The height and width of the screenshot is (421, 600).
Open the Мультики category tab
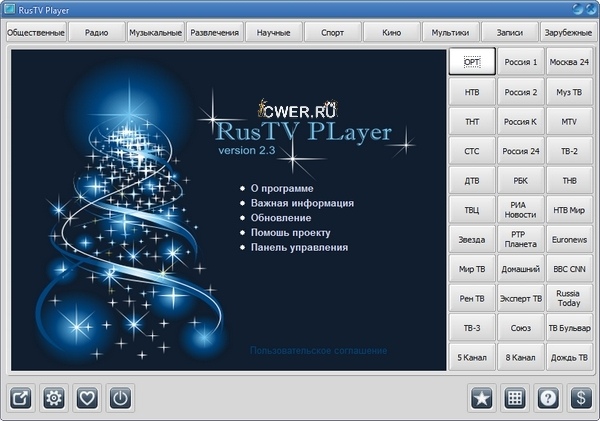pos(450,33)
